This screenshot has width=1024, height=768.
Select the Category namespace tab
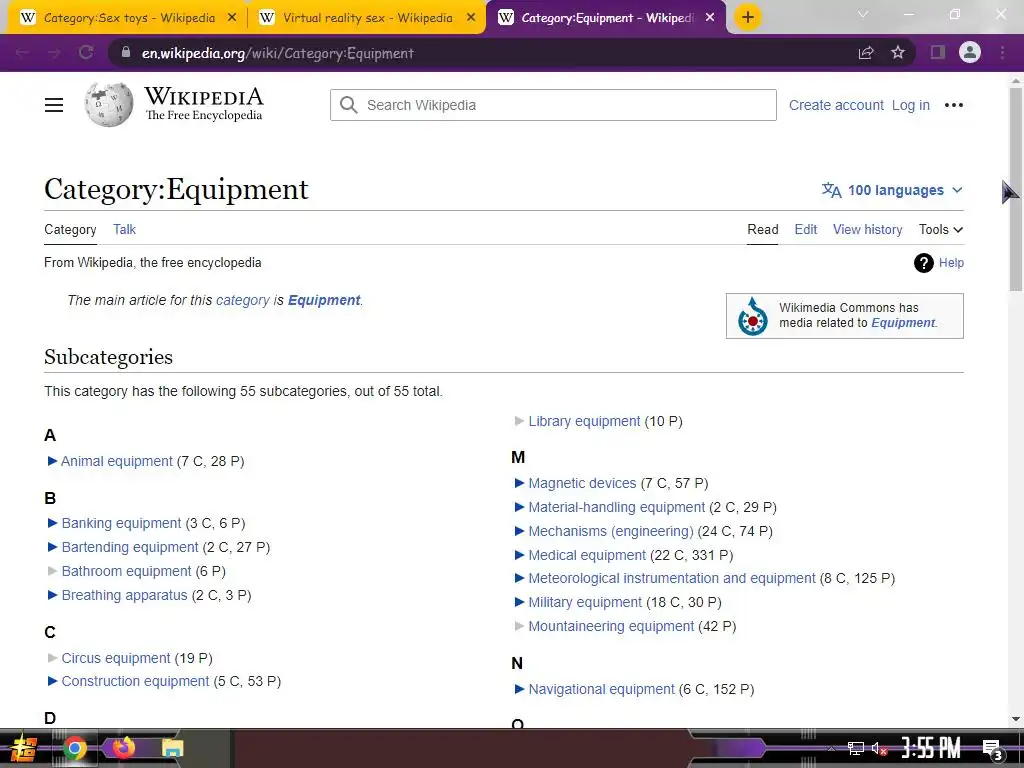70,229
